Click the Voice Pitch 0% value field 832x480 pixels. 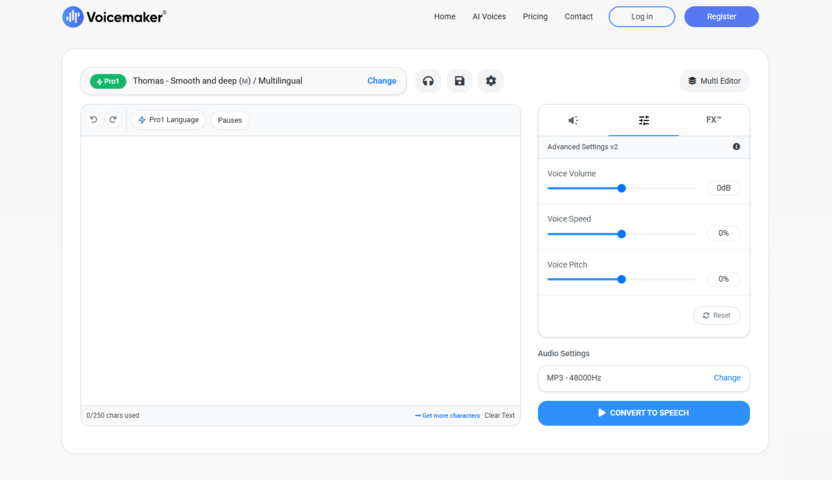(x=723, y=279)
